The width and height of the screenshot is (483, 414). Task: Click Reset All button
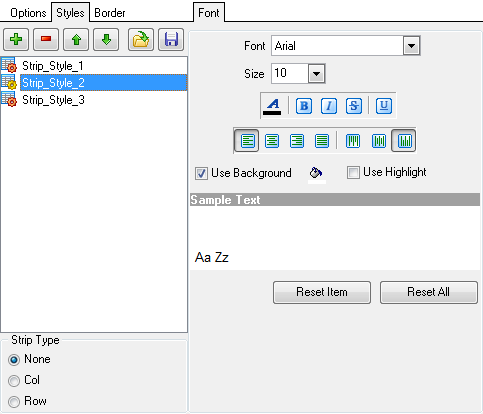(429, 292)
